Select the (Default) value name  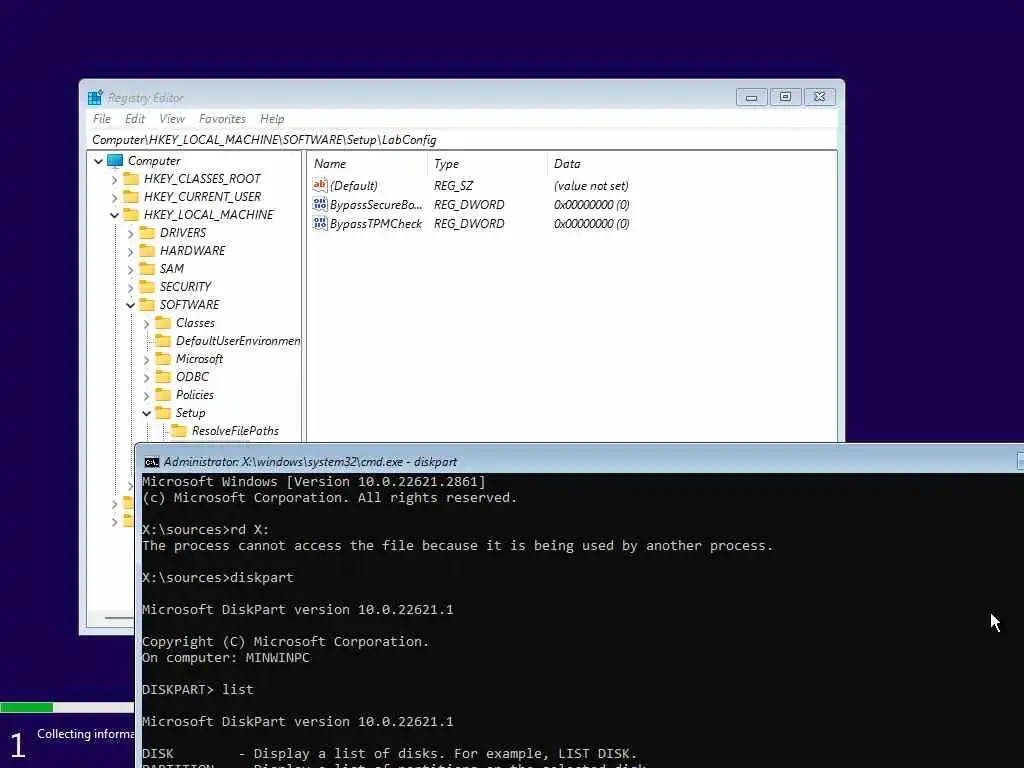[x=353, y=186]
